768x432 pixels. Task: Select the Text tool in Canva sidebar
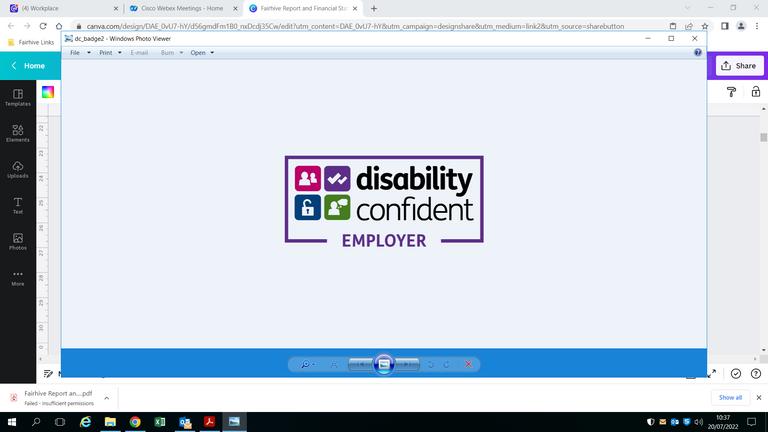point(18,205)
